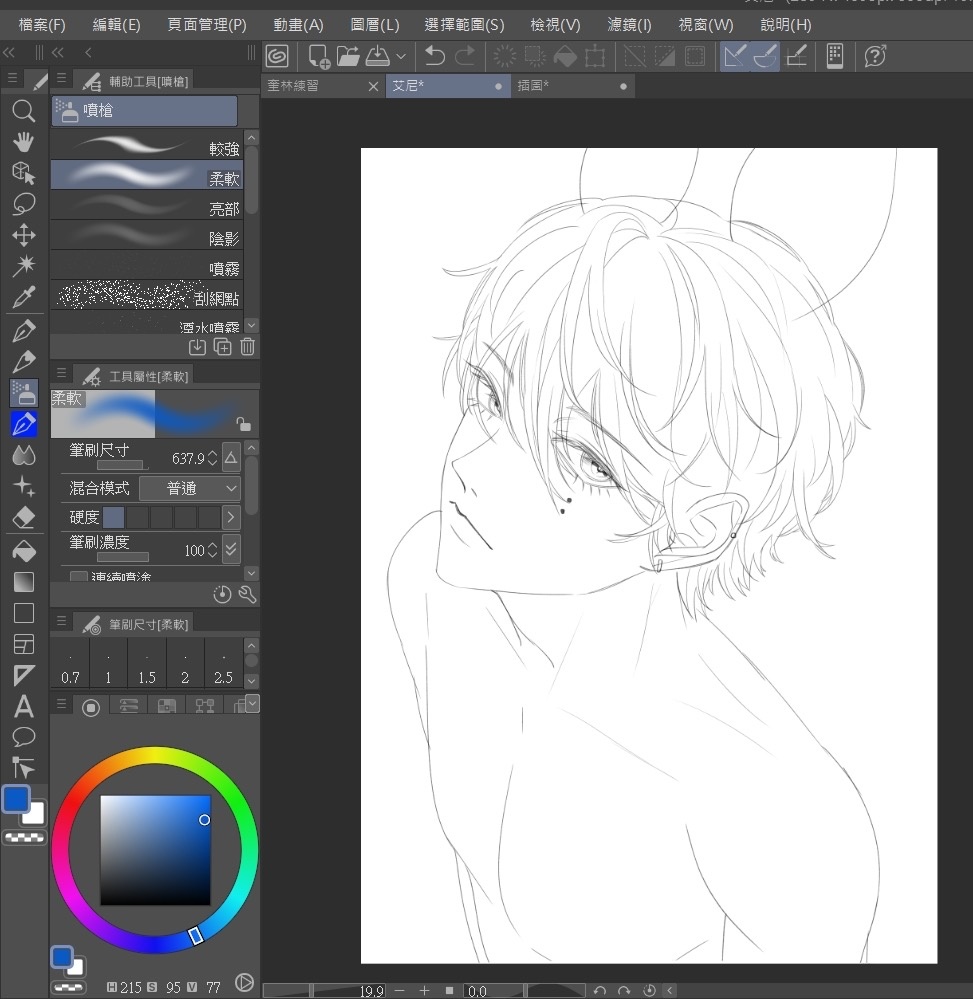Delete sub tool with trash icon
Viewport: 973px width, 999px height.
click(247, 347)
